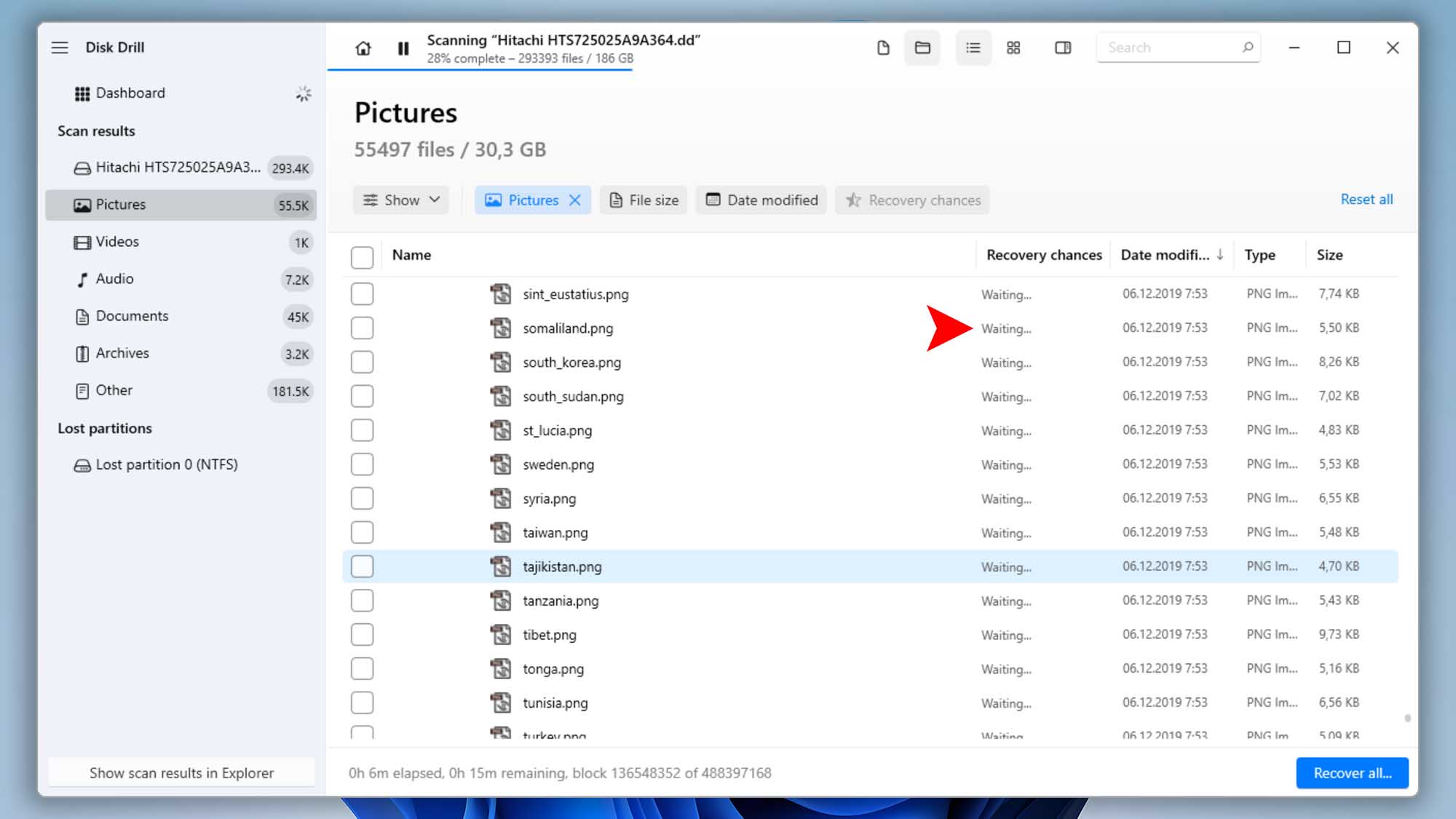Check the st_lucia.png checkbox
1456x819 pixels.
click(362, 430)
